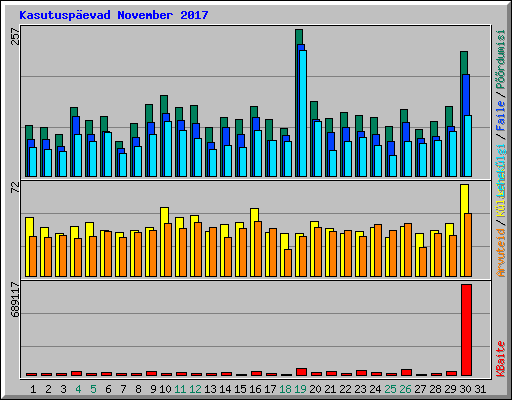
Task: Click day label 15 on the x-axis
Action: tap(240, 389)
